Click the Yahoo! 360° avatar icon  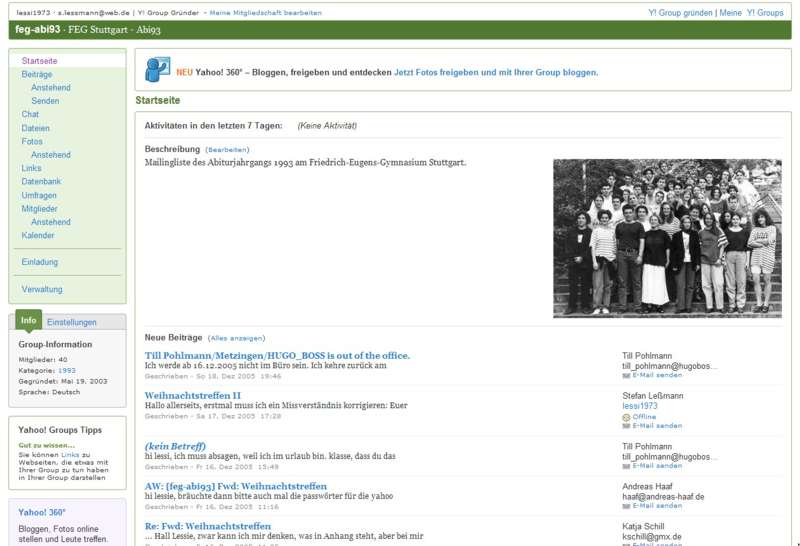(158, 69)
